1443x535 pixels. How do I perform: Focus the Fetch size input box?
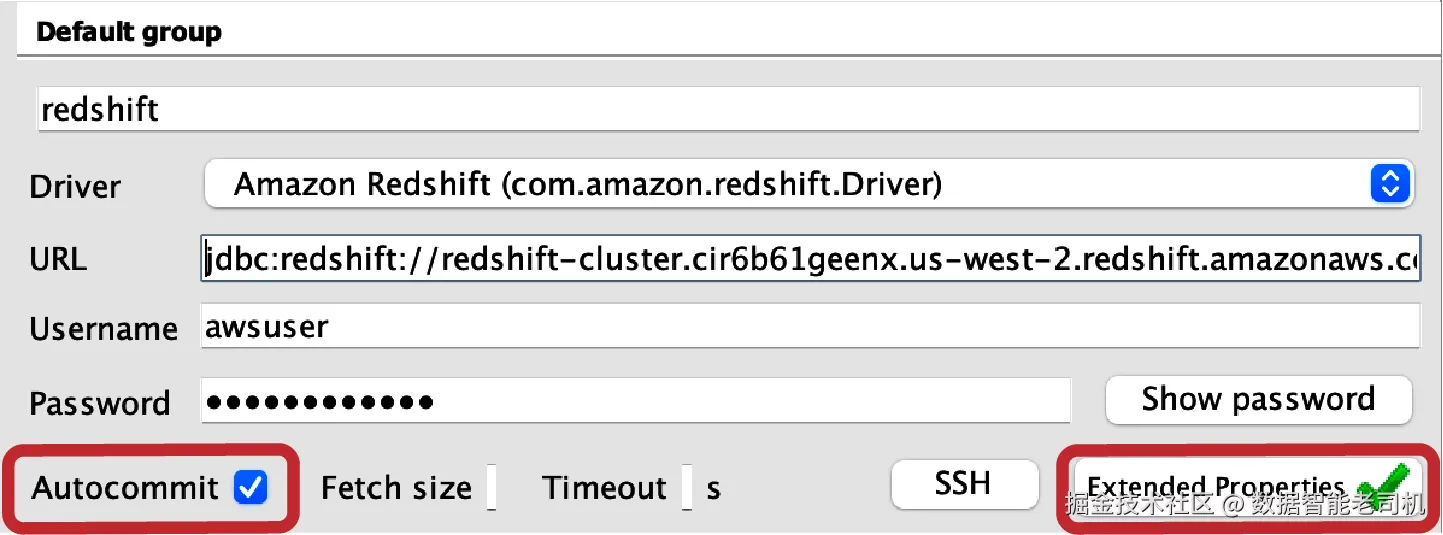tap(491, 488)
